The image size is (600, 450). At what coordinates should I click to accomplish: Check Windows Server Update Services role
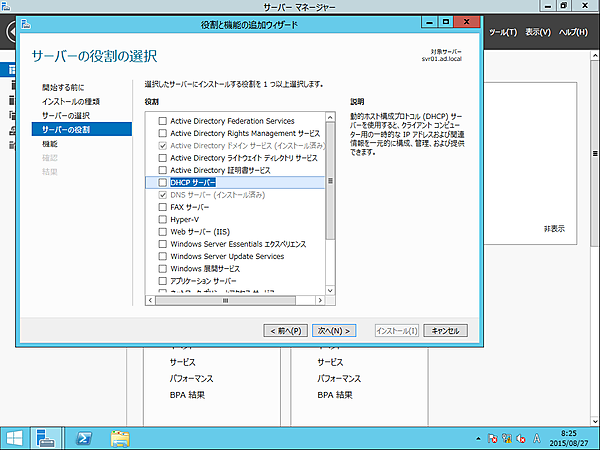point(163,256)
